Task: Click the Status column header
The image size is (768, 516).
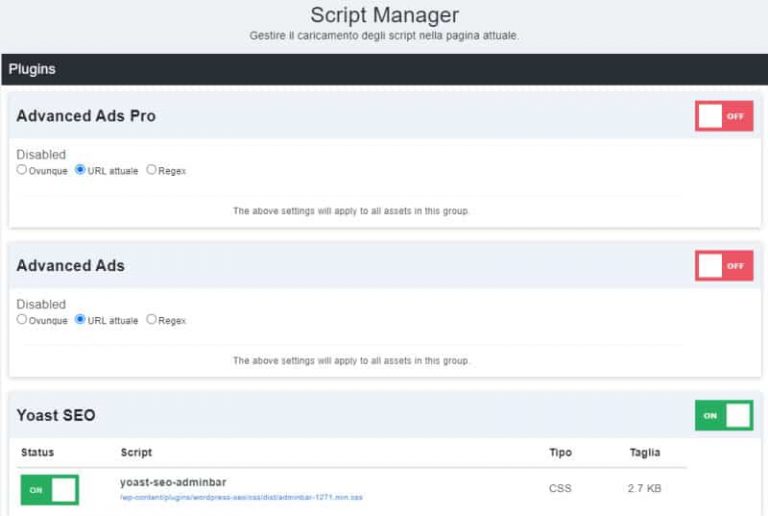Action: (x=38, y=453)
